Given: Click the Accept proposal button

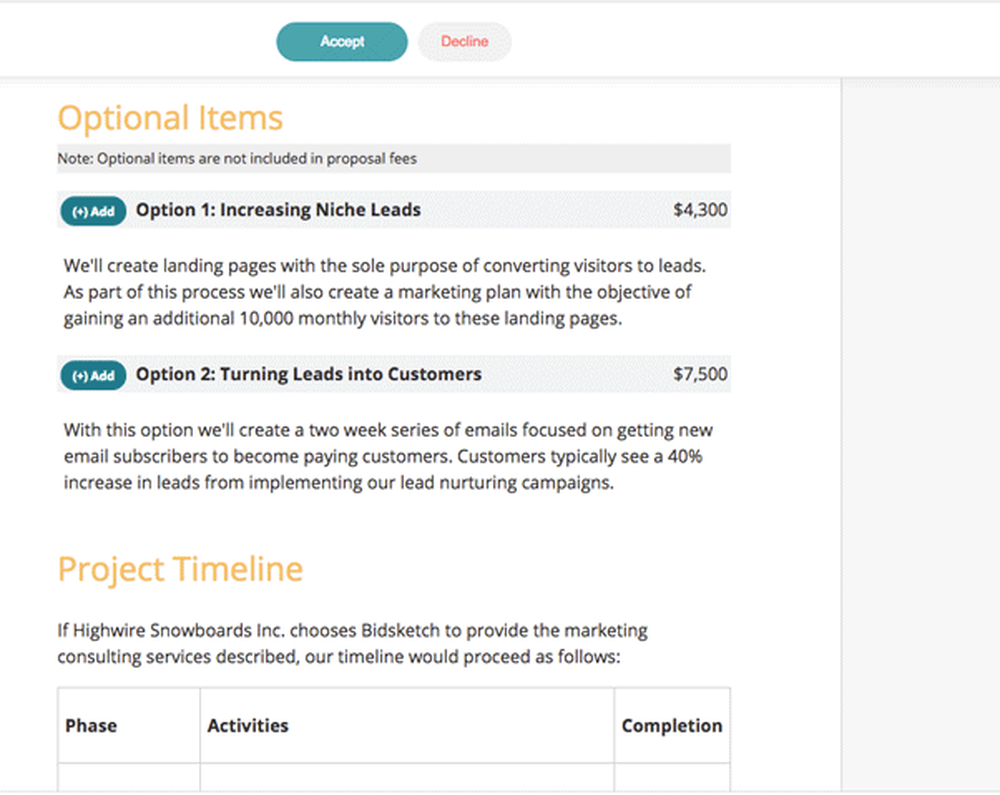Looking at the screenshot, I should [x=342, y=41].
